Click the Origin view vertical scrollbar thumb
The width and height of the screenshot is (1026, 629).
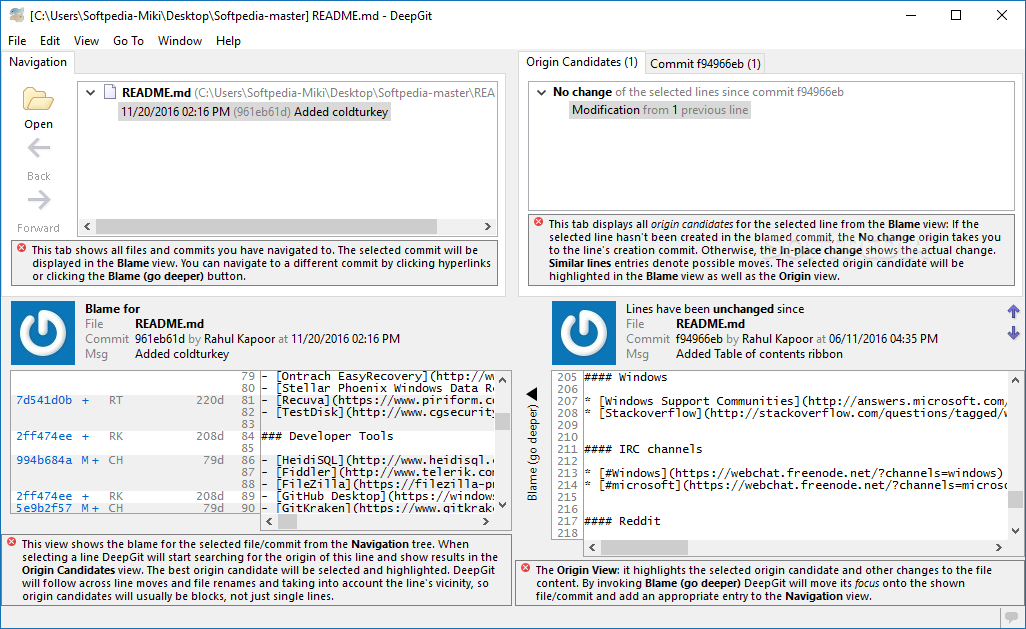coord(1015,499)
